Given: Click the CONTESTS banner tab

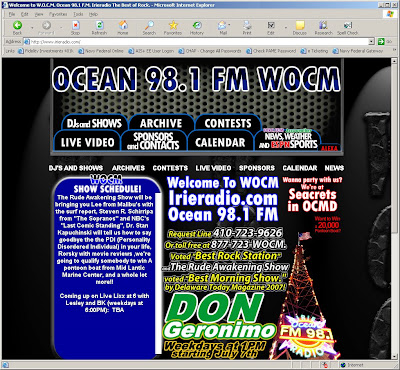Looking at the screenshot, I should tap(228, 123).
